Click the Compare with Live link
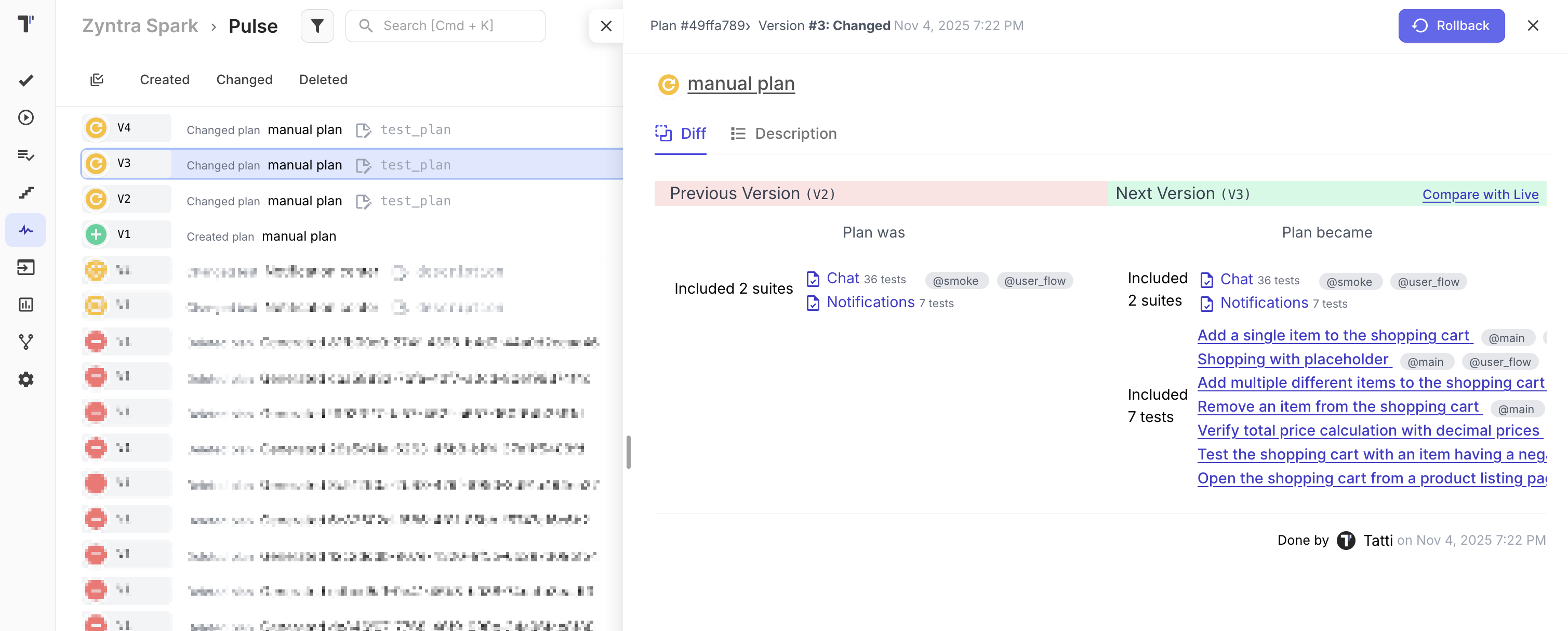 [1480, 194]
